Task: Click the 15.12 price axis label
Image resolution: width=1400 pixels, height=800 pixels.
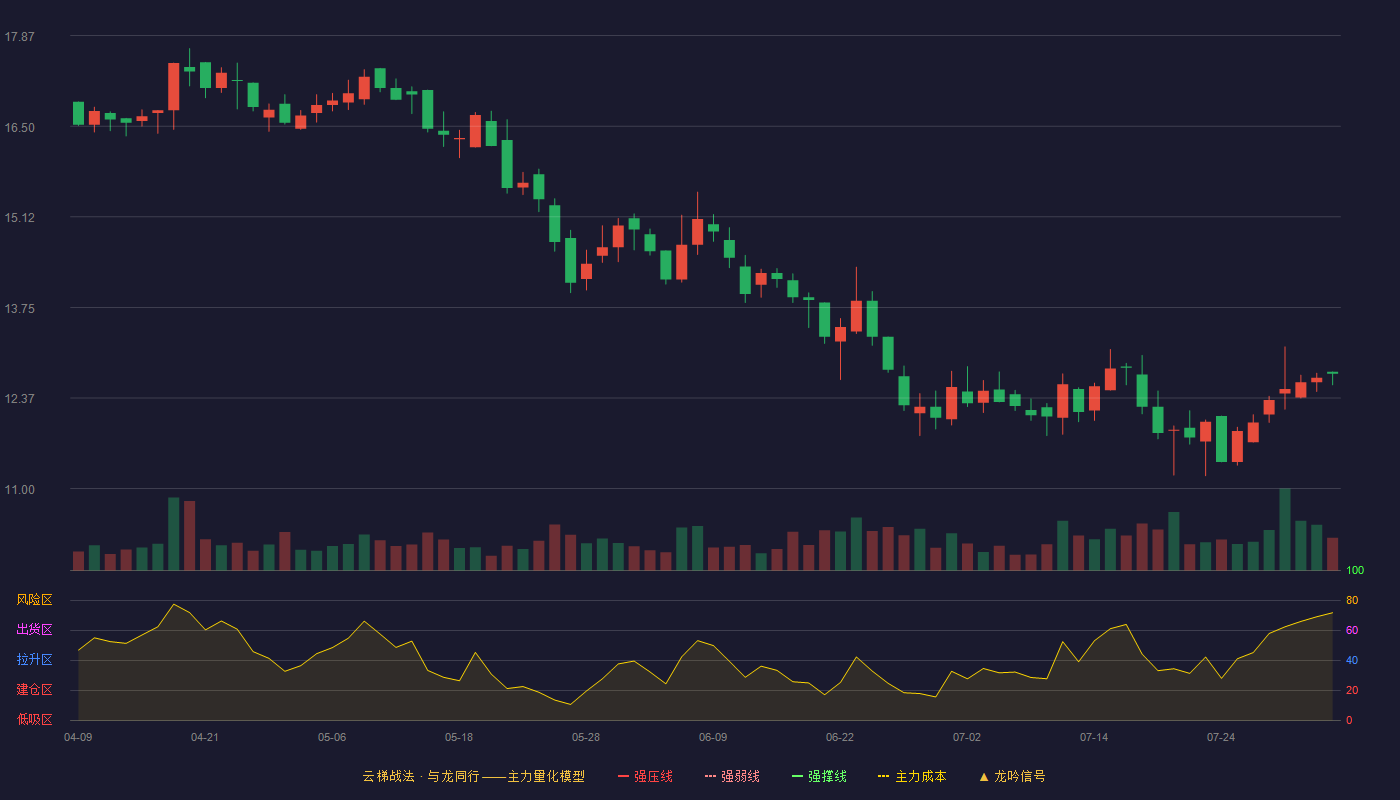Action: pos(20,218)
